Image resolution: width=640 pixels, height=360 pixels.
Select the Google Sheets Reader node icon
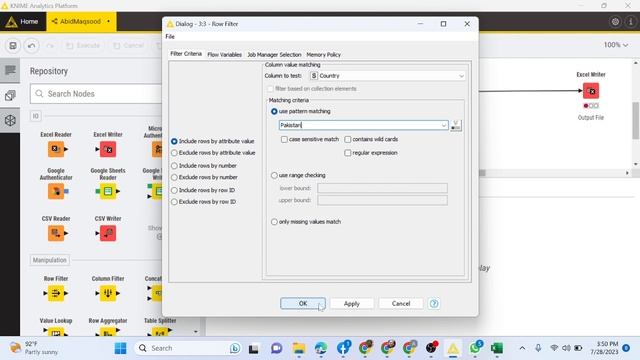click(108, 191)
